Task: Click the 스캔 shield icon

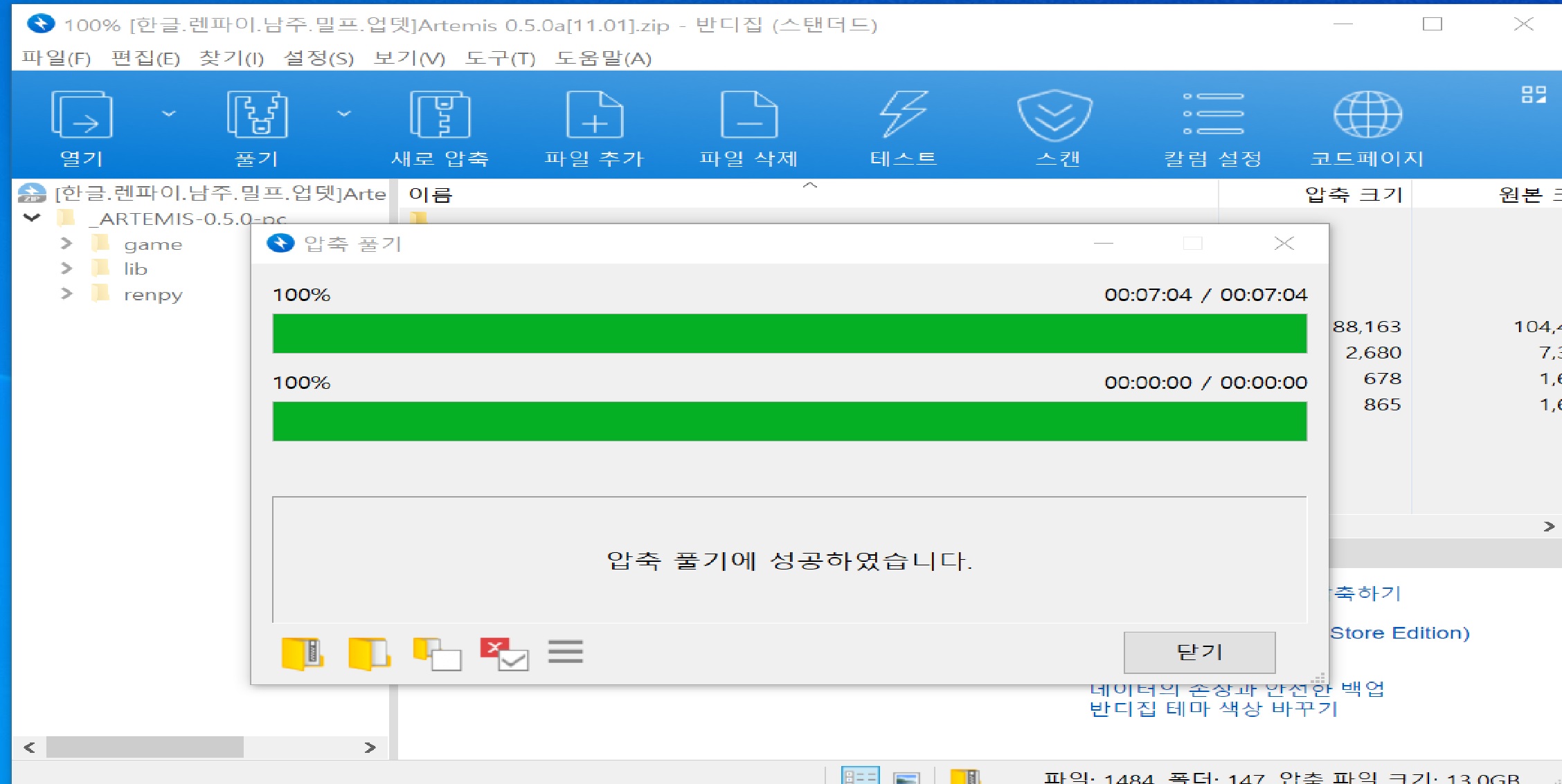Action: (x=1054, y=115)
